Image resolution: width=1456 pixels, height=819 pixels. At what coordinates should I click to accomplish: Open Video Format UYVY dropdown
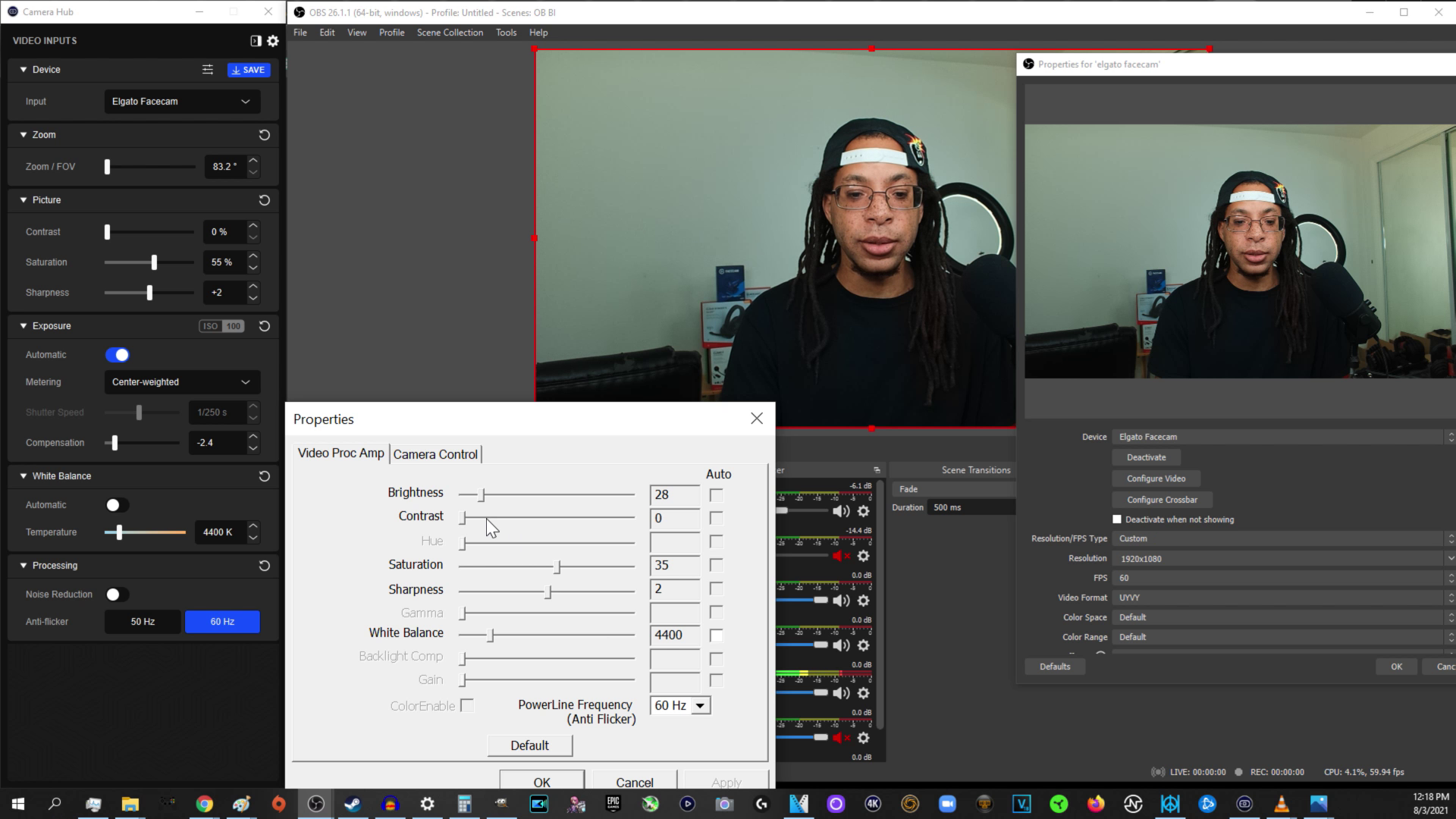click(x=1282, y=598)
